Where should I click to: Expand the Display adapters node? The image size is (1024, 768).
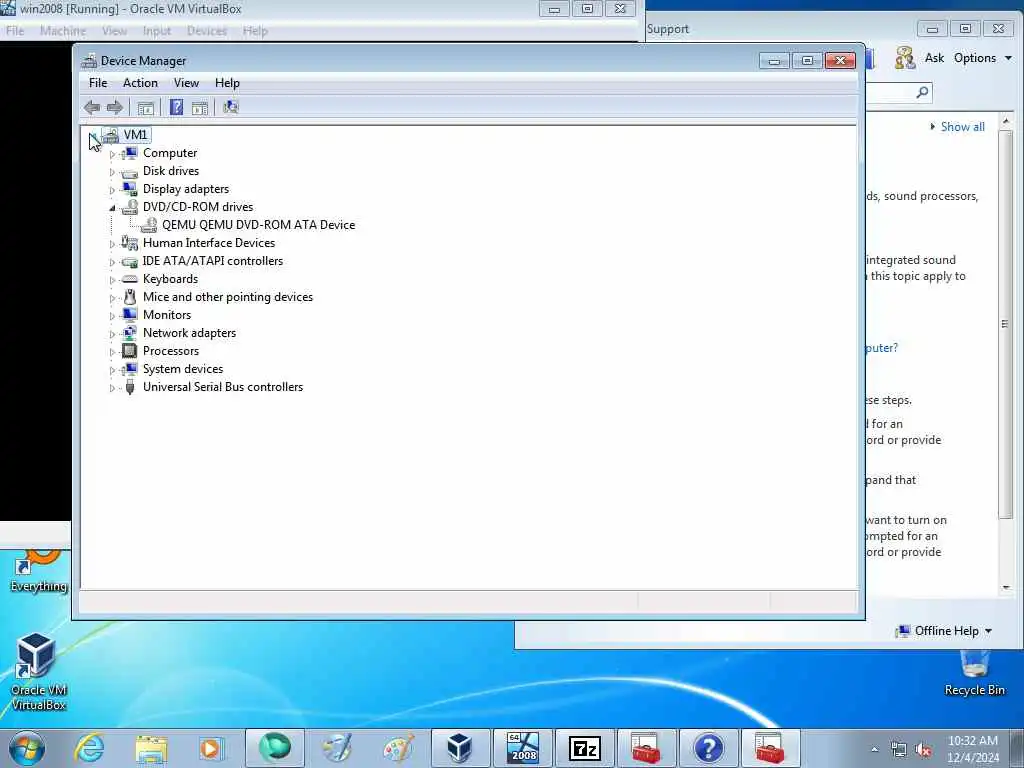pyautogui.click(x=112, y=190)
